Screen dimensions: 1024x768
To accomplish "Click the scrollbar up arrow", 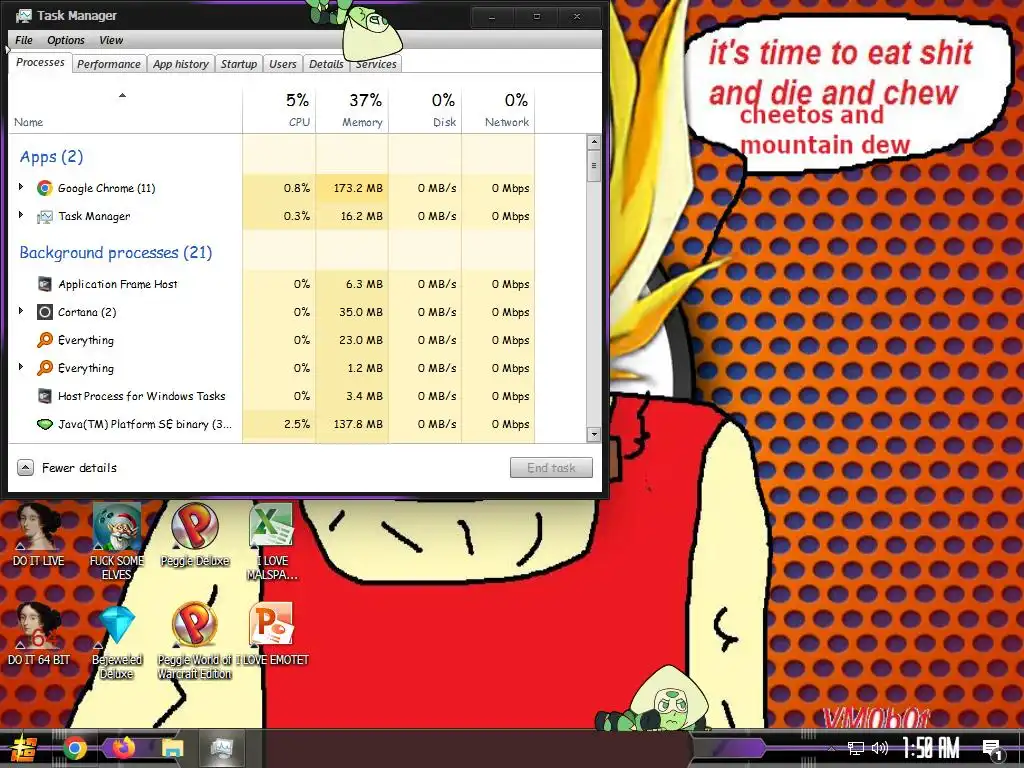I will 594,142.
